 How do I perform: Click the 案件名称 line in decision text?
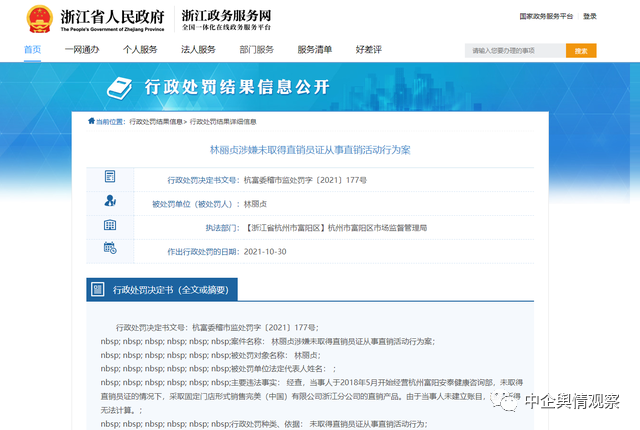[268, 341]
